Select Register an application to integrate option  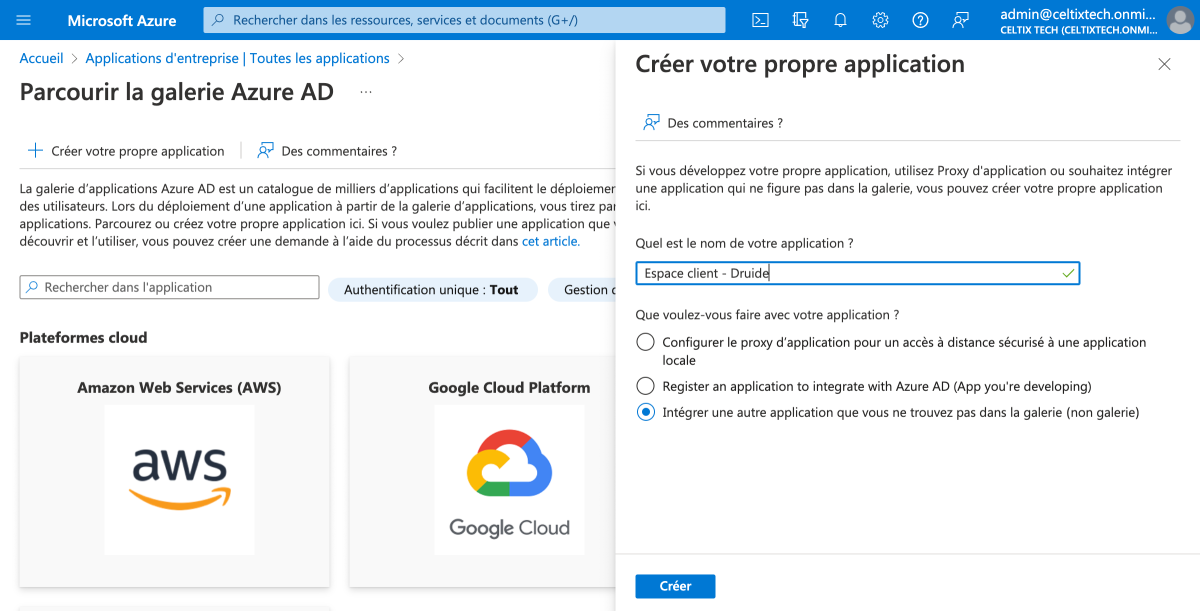click(x=646, y=385)
